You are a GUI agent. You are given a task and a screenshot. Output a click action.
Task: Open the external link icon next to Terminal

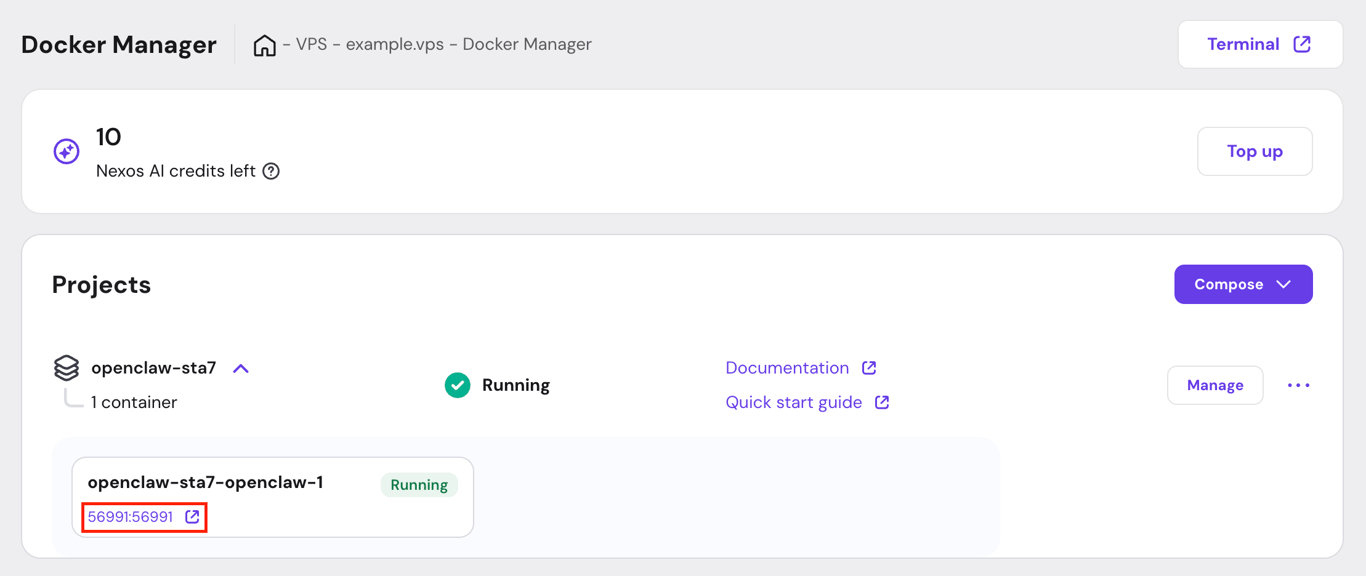[1301, 43]
